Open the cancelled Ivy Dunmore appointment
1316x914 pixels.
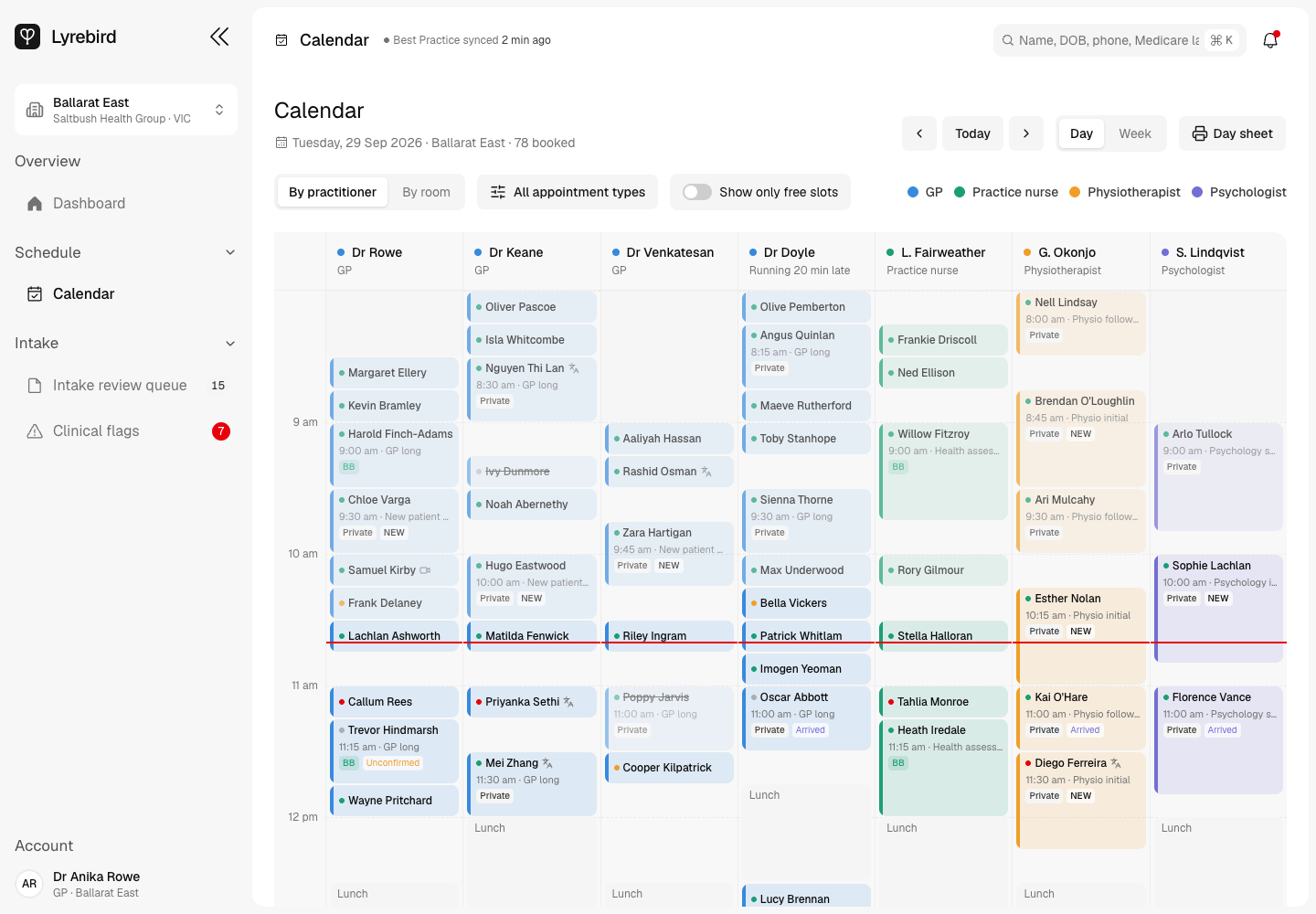point(532,472)
